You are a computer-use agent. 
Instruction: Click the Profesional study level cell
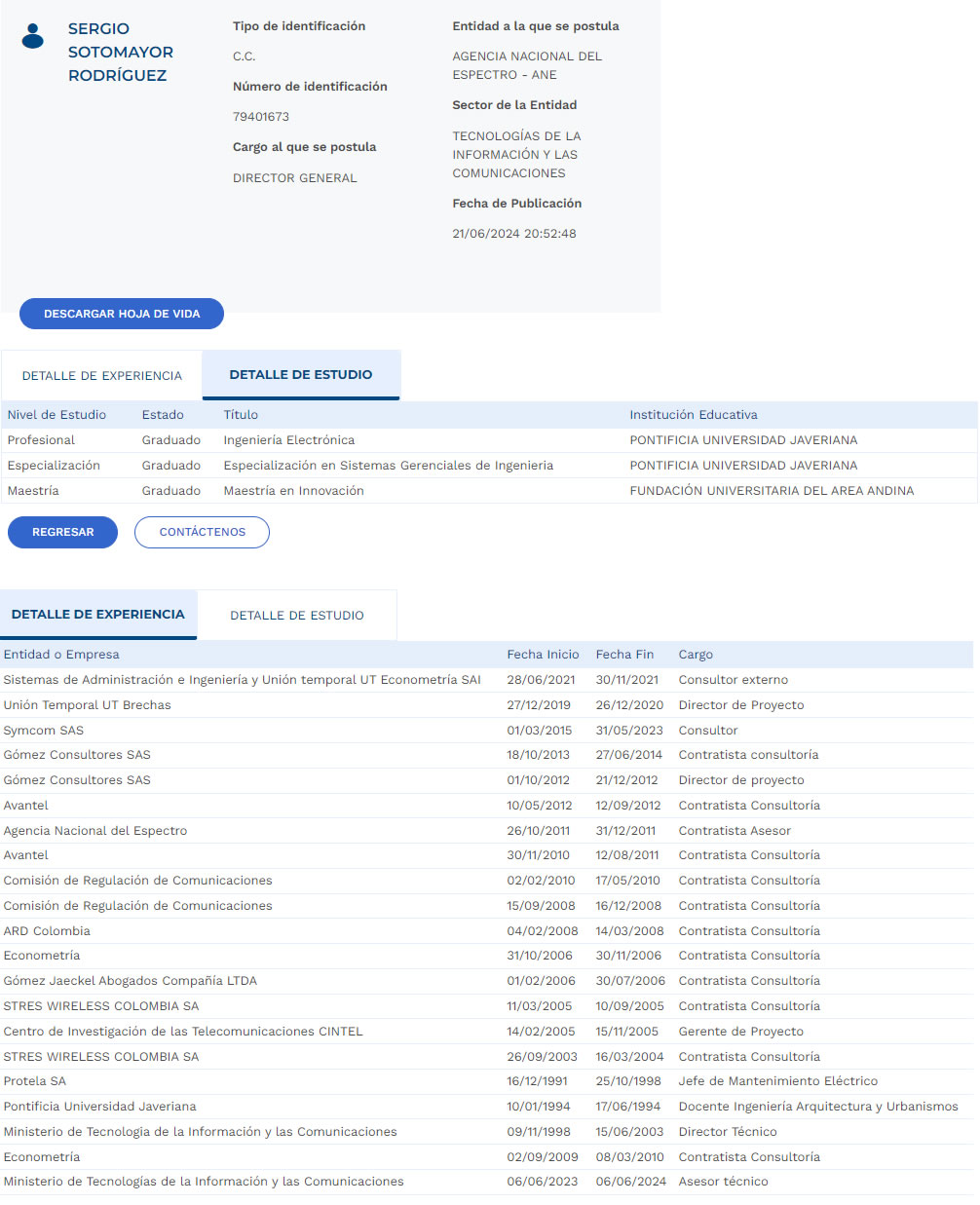(41, 440)
